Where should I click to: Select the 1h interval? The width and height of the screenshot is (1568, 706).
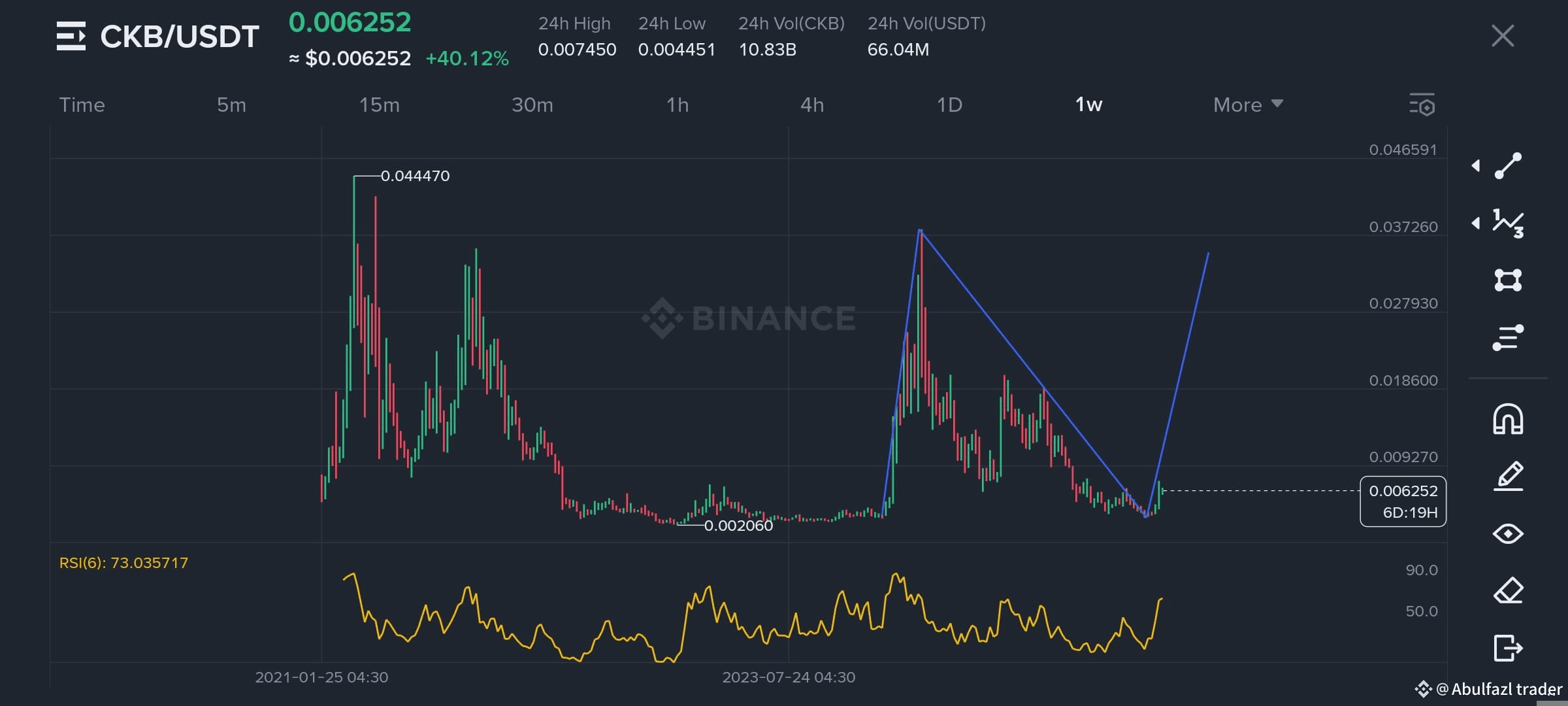(678, 105)
